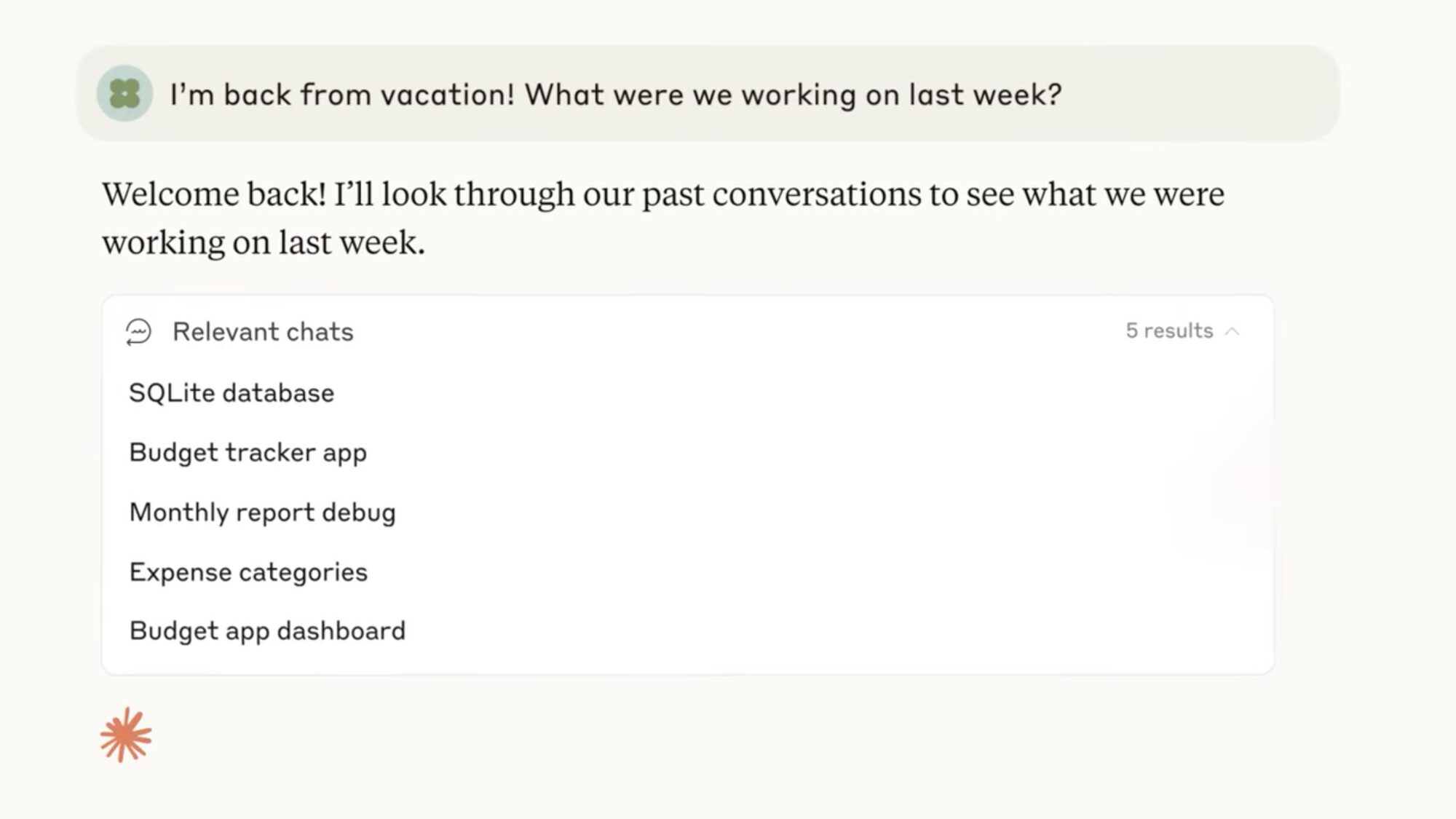Collapse the Relevant chats results chevron
The height and width of the screenshot is (819, 1456).
1232,331
